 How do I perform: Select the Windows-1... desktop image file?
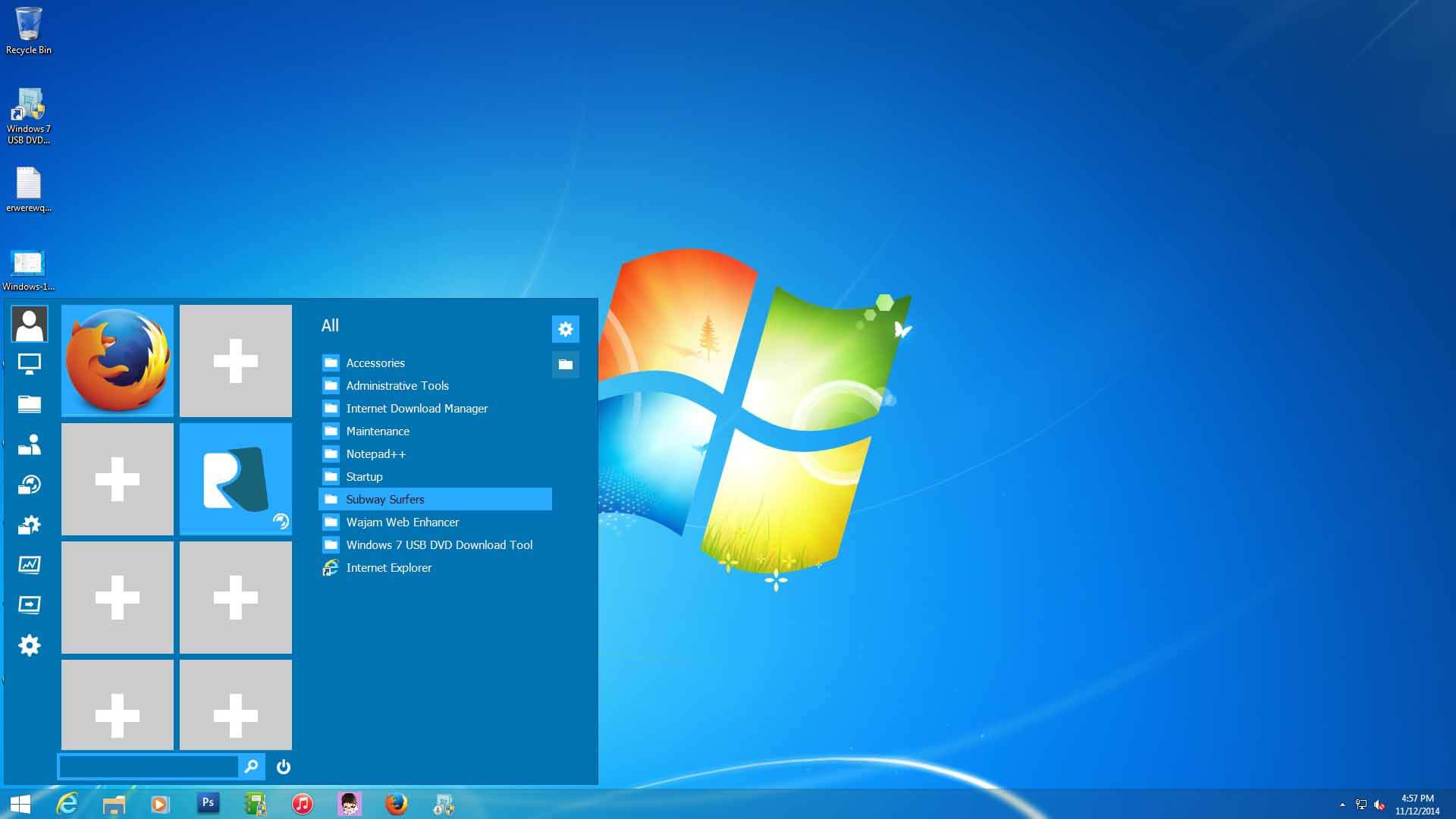click(x=29, y=271)
